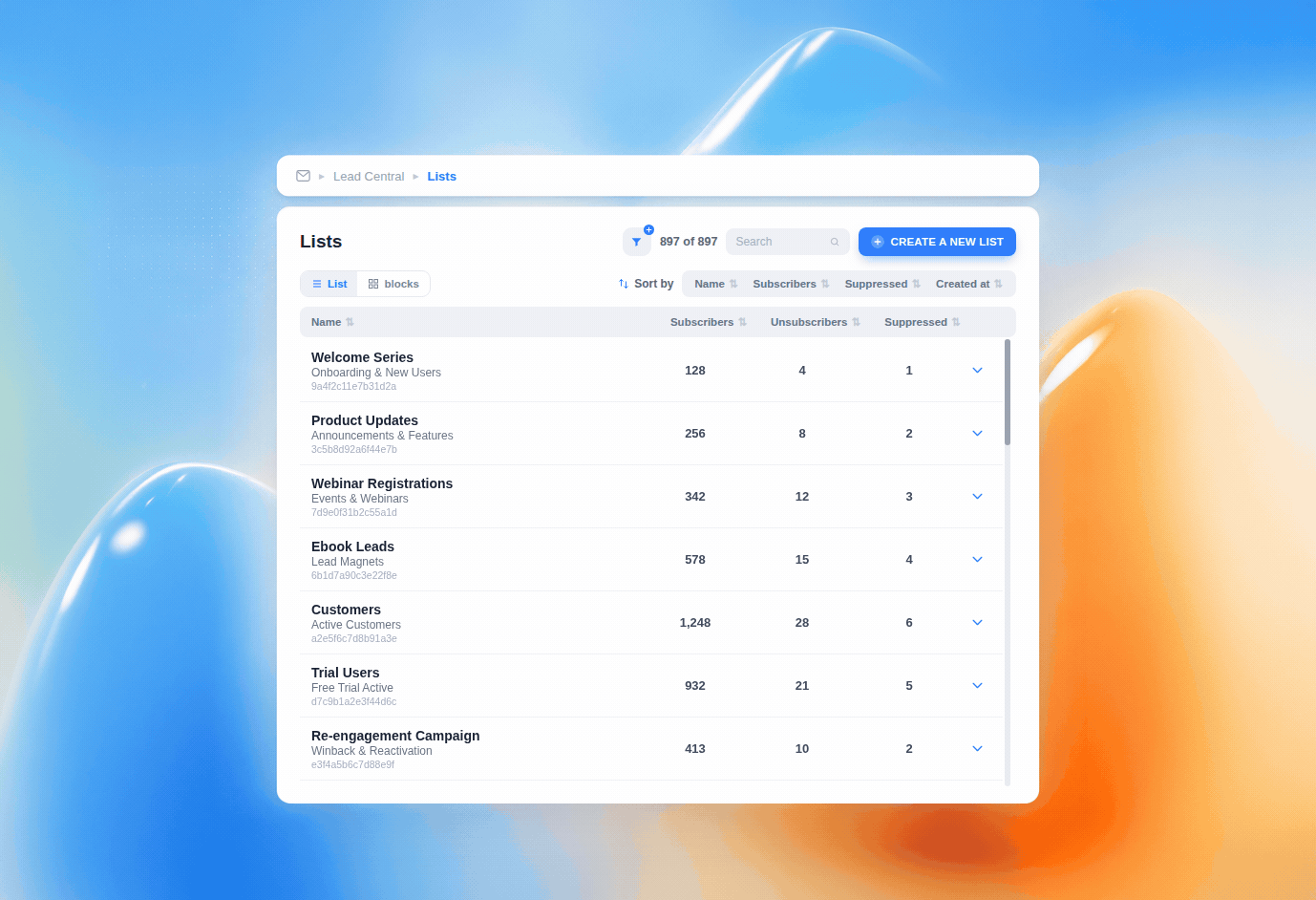Click the Name column header
The height and width of the screenshot is (900, 1316).
[x=332, y=322]
